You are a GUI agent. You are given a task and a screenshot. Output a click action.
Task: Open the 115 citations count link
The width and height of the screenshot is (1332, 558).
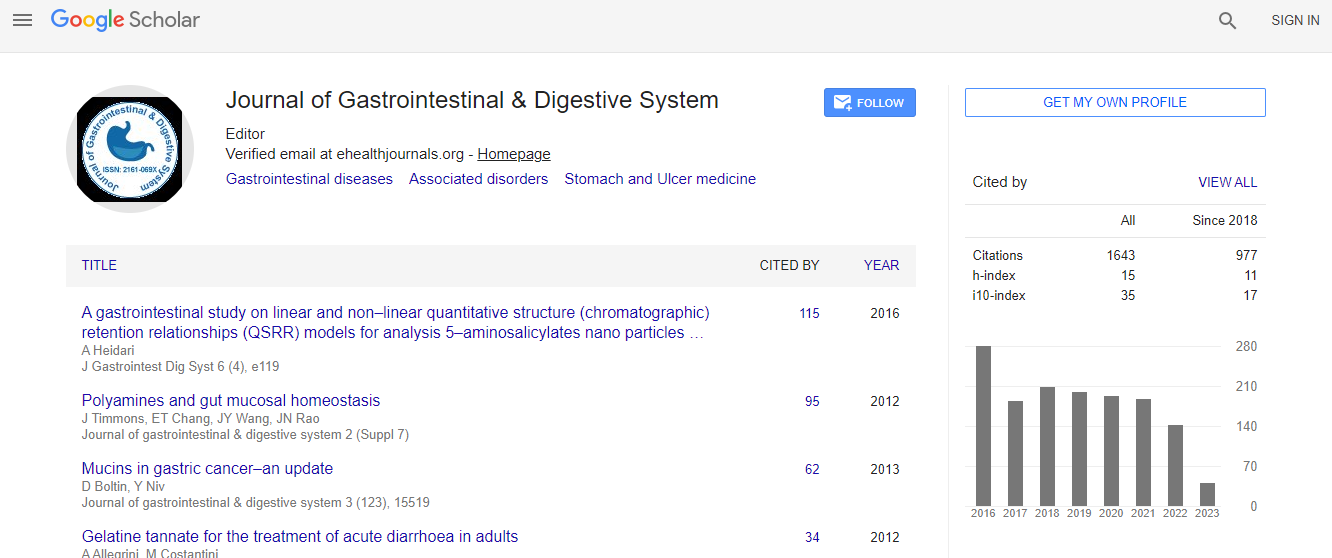(809, 313)
